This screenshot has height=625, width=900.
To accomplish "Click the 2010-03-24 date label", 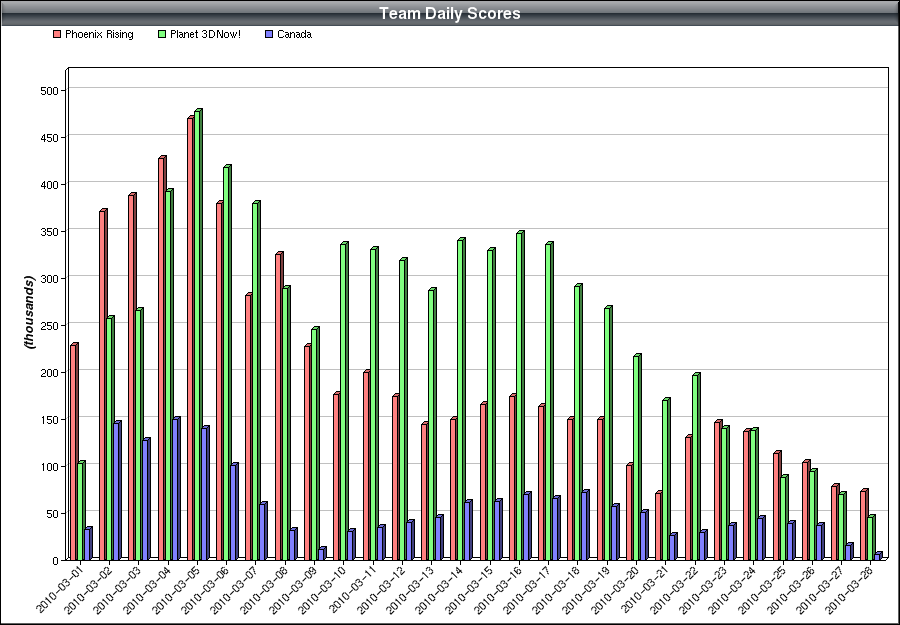I will (x=732, y=587).
